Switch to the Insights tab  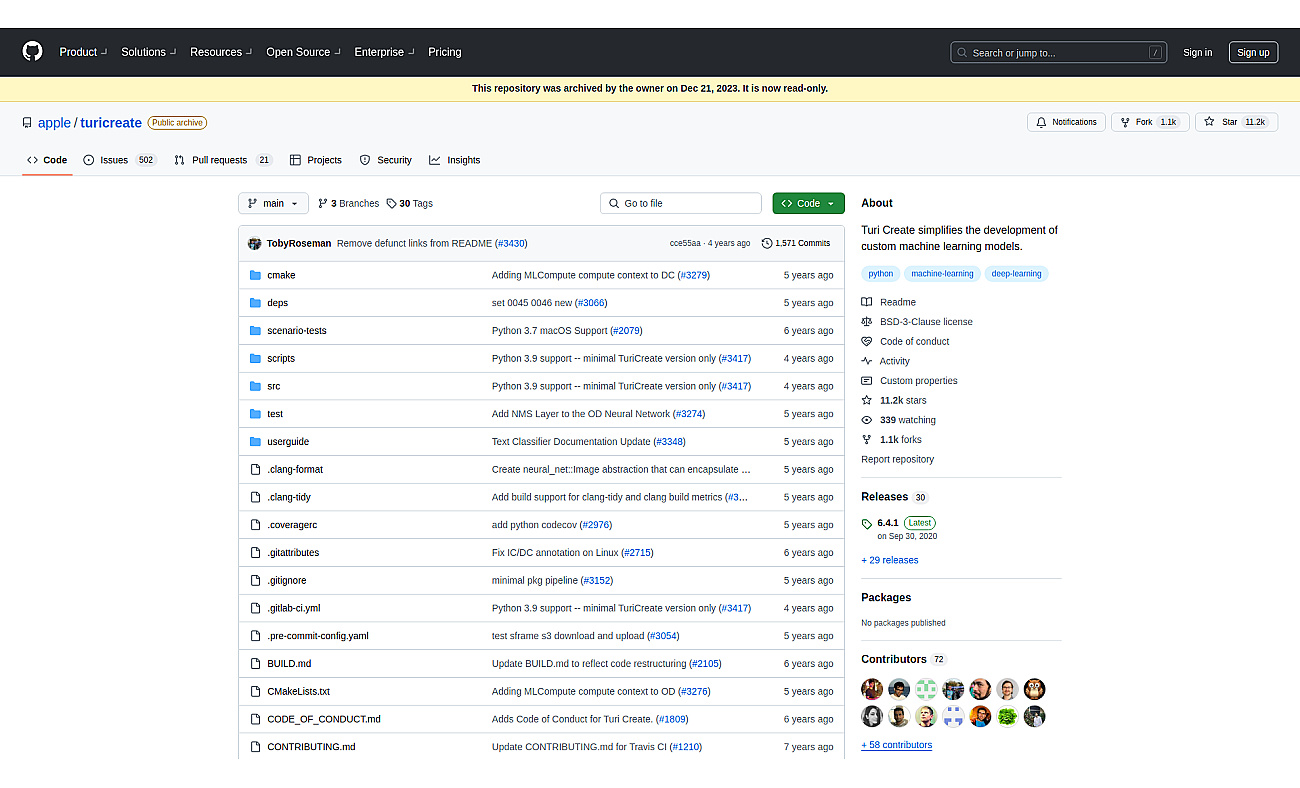pos(455,160)
